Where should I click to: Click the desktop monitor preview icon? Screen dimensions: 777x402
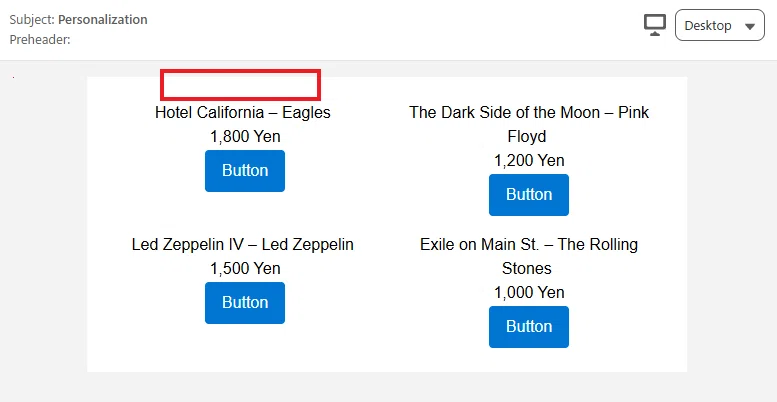[x=655, y=25]
